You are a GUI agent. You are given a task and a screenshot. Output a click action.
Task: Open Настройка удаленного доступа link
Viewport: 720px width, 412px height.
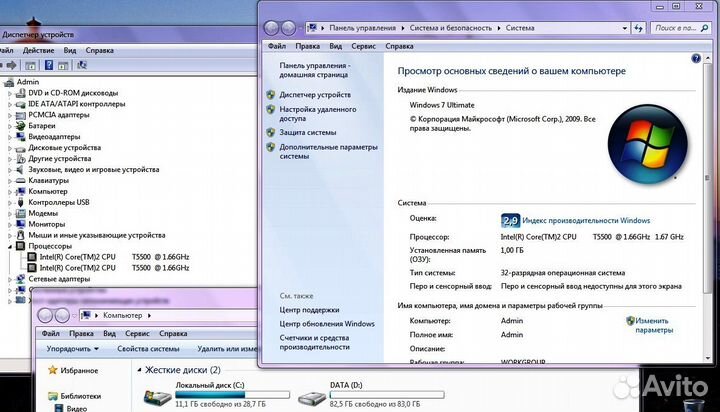coord(318,113)
